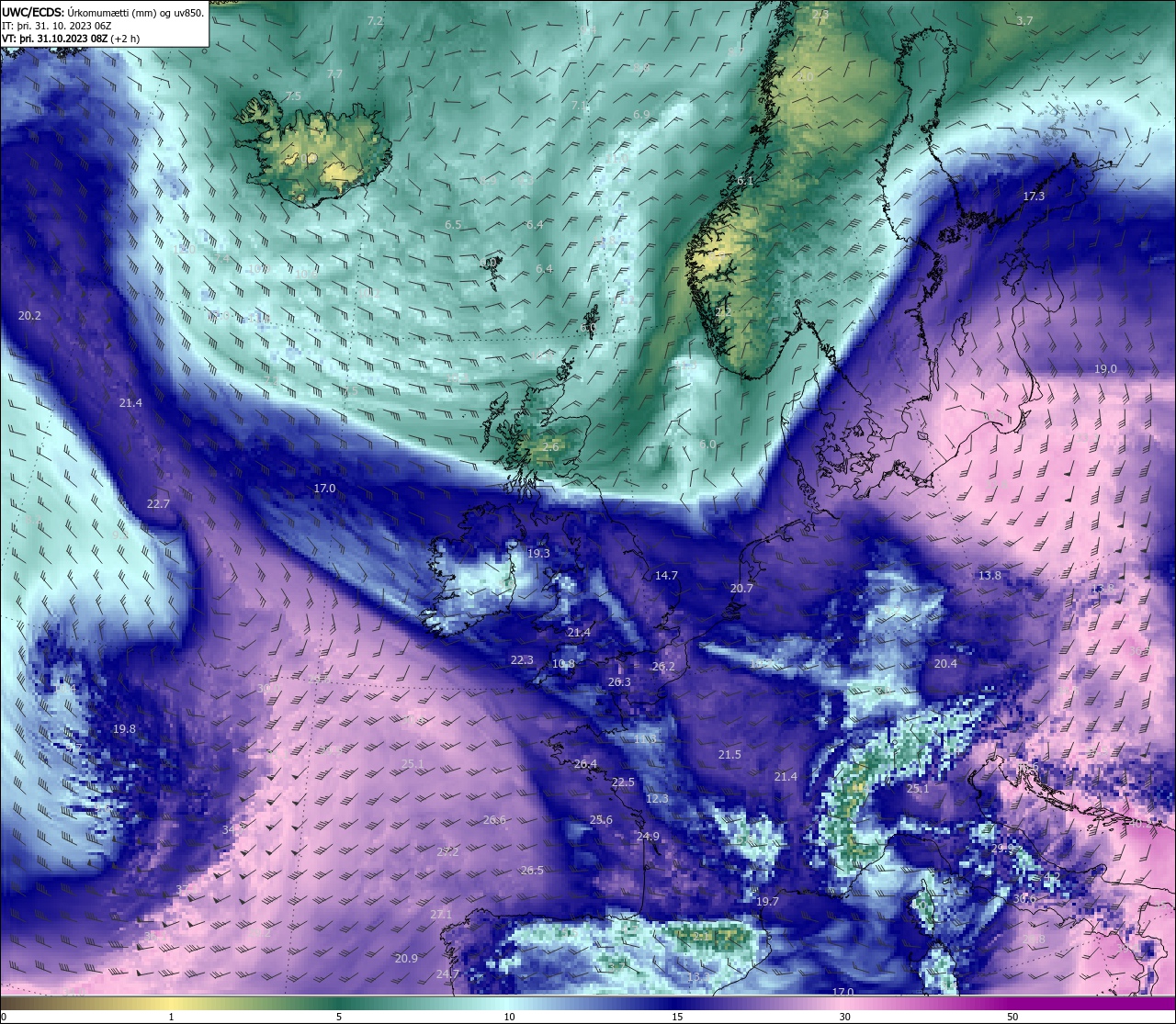Click the '50' tick on the color scale

(x=1012, y=1017)
